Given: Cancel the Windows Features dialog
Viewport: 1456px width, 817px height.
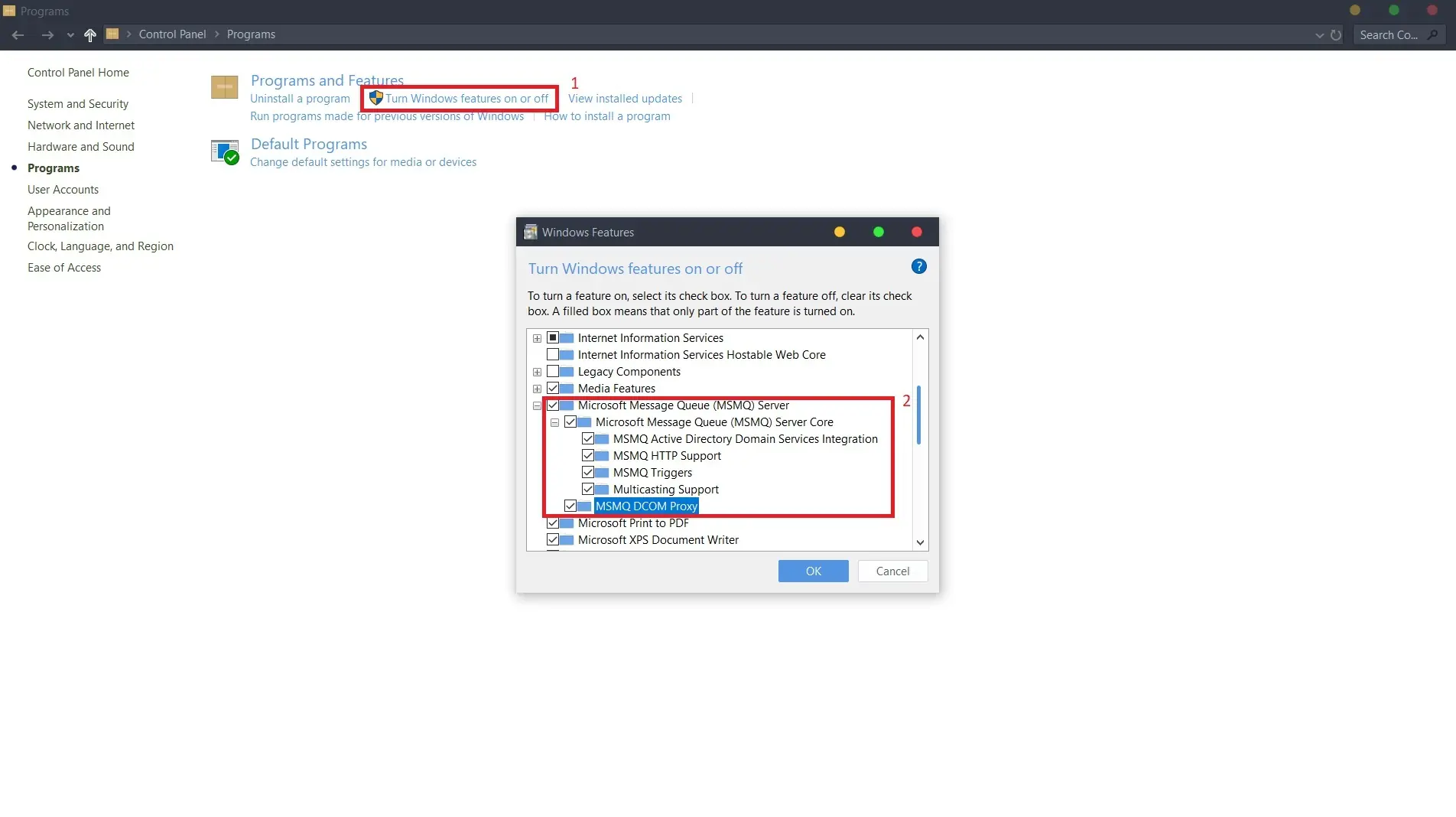Looking at the screenshot, I should coord(892,571).
